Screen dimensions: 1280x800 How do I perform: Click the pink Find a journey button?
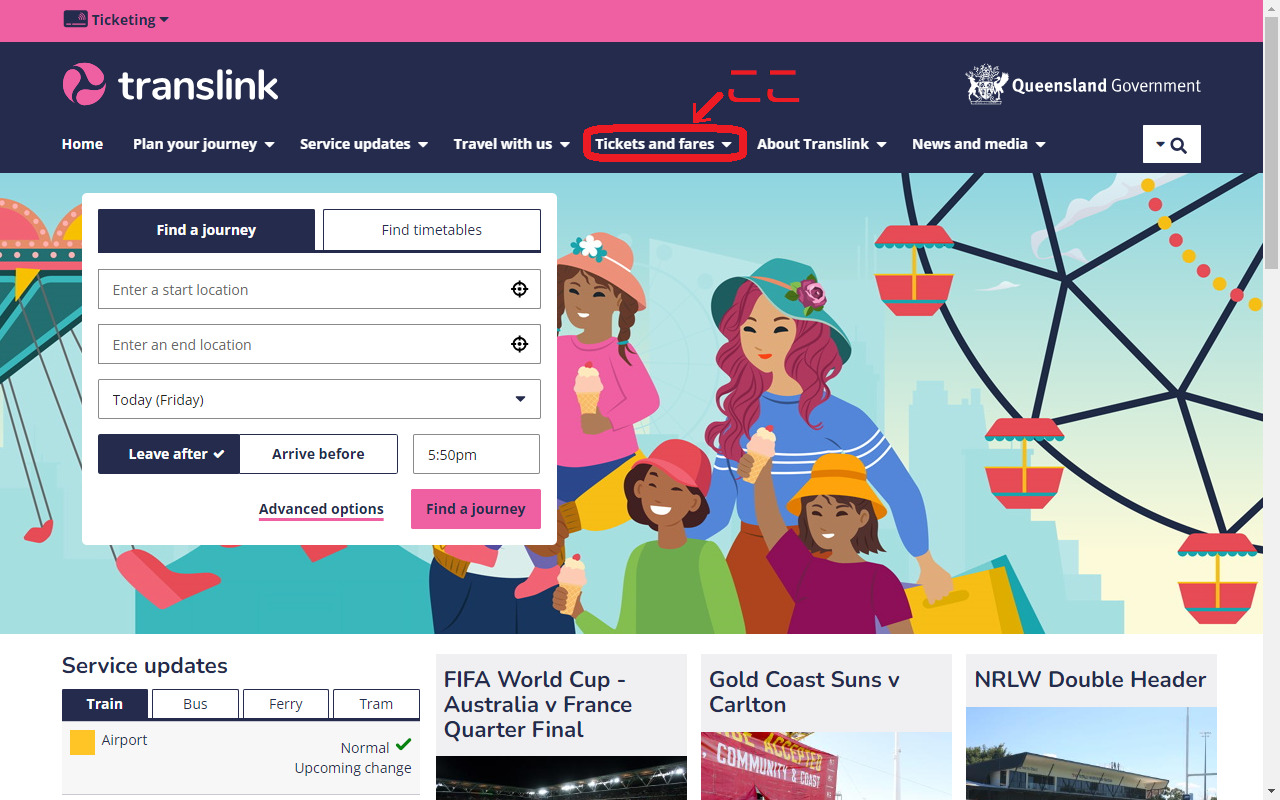click(476, 509)
